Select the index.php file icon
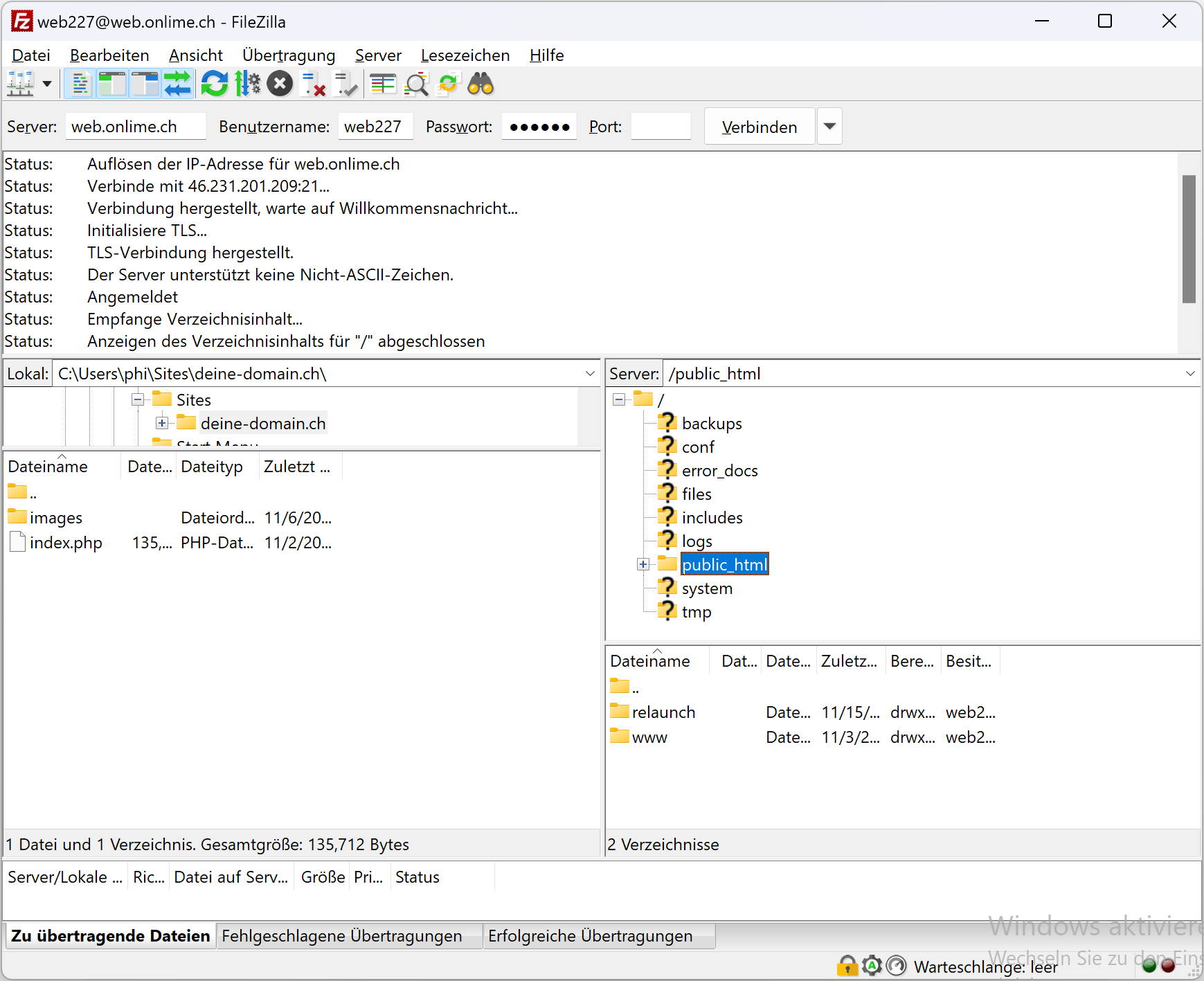1204x981 pixels. tap(18, 541)
